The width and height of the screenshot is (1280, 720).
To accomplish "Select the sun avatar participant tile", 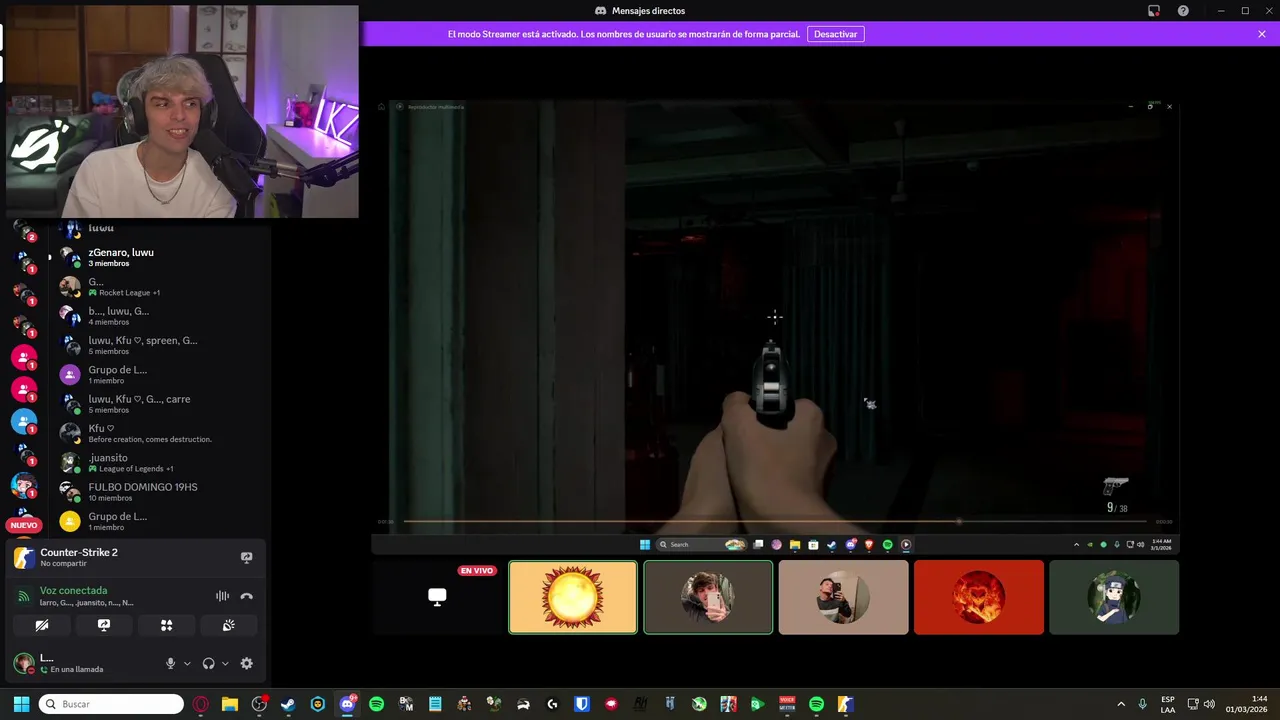I will point(573,597).
